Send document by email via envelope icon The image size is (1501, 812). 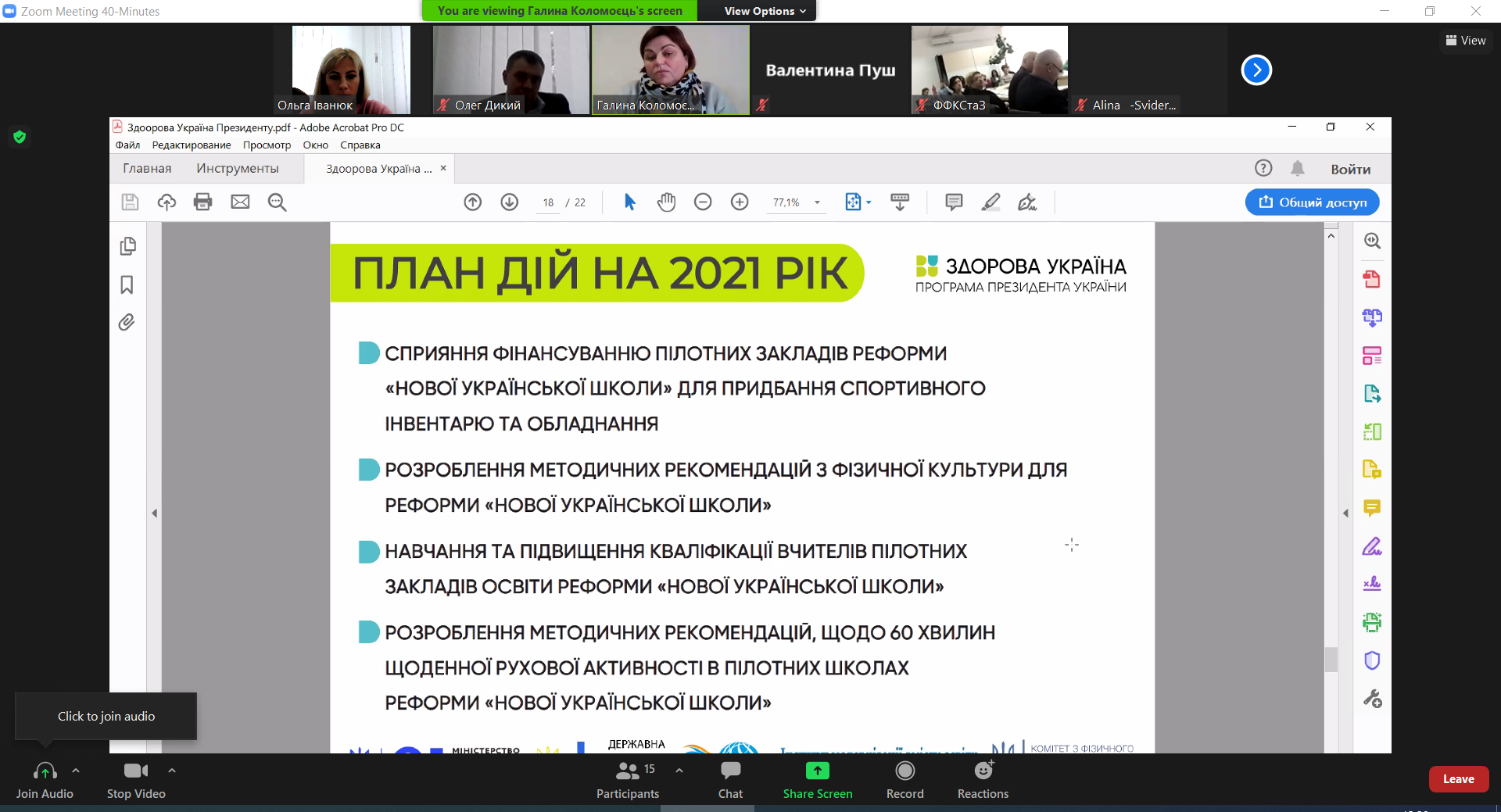coord(240,202)
